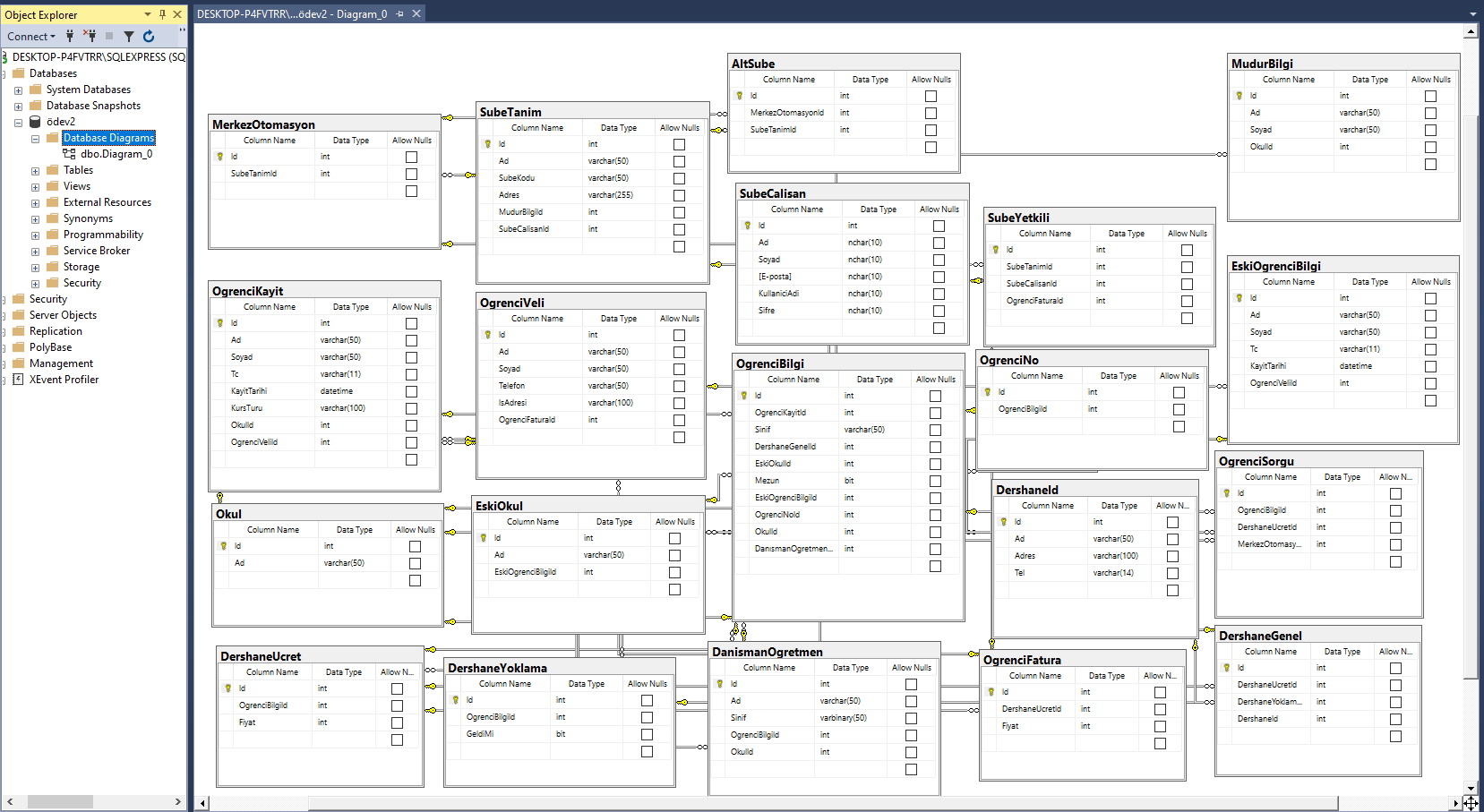Click the XEvent Profiler icon in the tree
The image size is (1484, 812).
click(18, 380)
